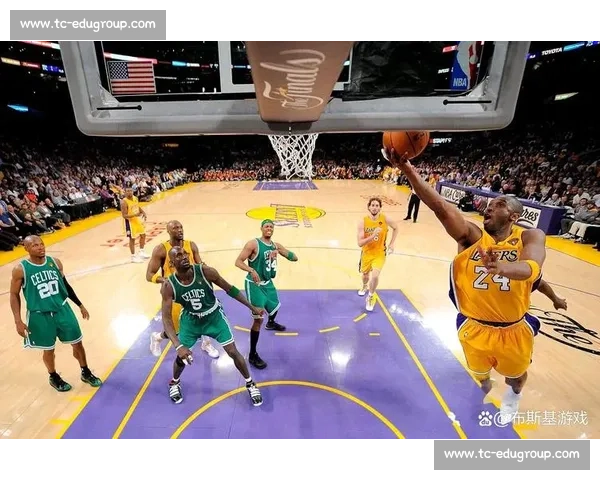Click the number 24 on the yellow jersey
The height and width of the screenshot is (480, 600).
coord(491,281)
